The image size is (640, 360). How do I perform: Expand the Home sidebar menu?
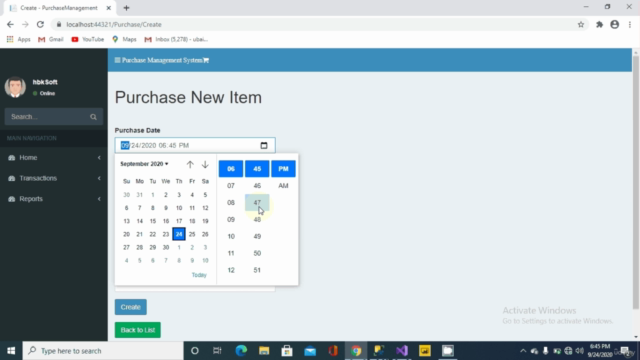click(54, 158)
